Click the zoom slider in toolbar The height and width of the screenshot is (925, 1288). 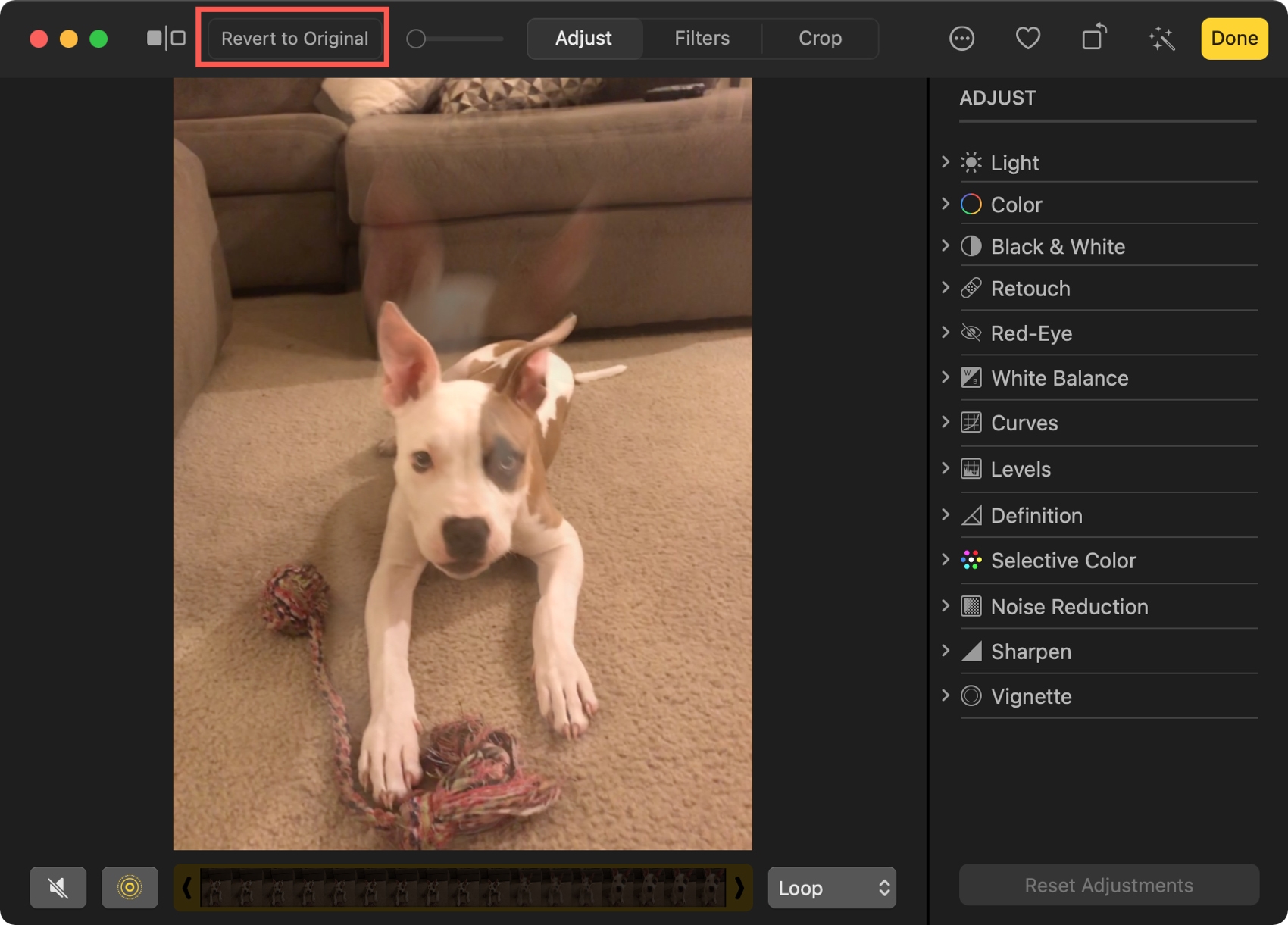pyautogui.click(x=455, y=39)
